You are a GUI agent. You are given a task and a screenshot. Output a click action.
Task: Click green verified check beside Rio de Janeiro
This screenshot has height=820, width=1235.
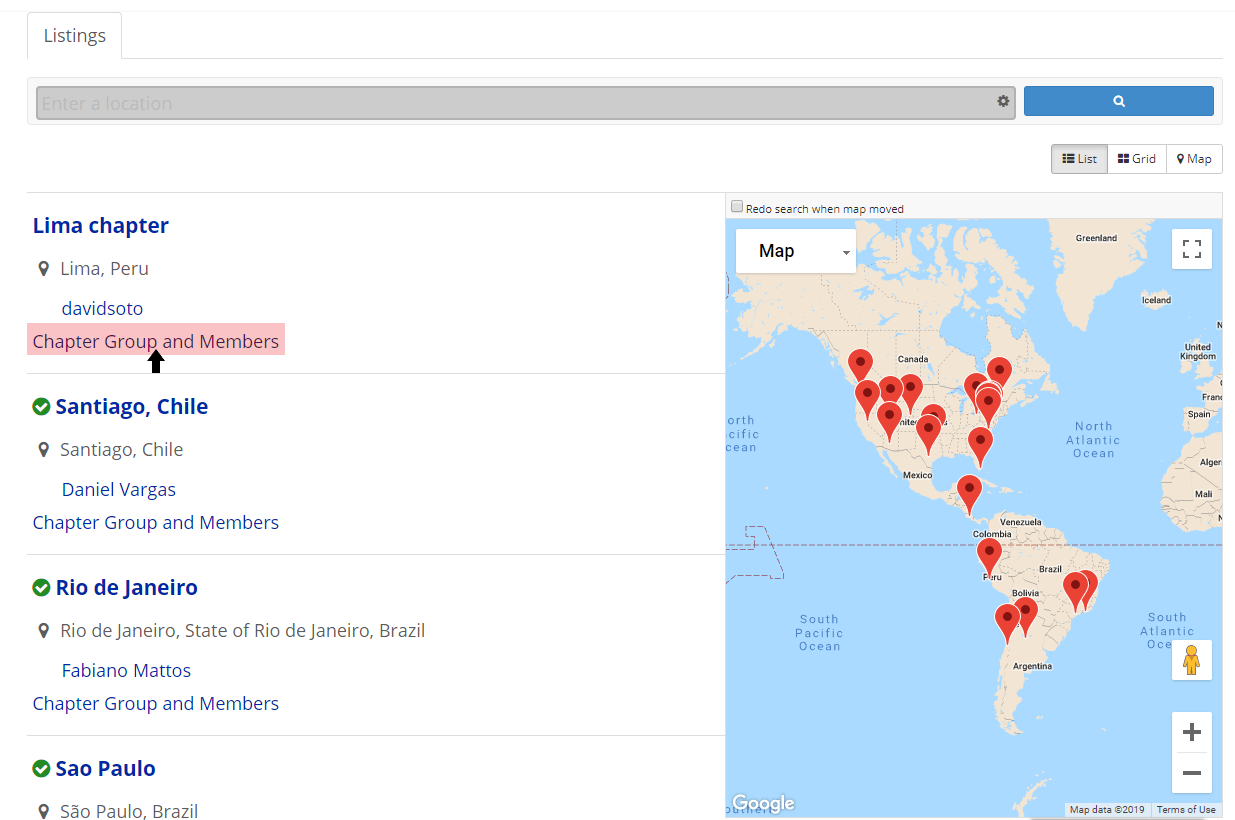[41, 588]
